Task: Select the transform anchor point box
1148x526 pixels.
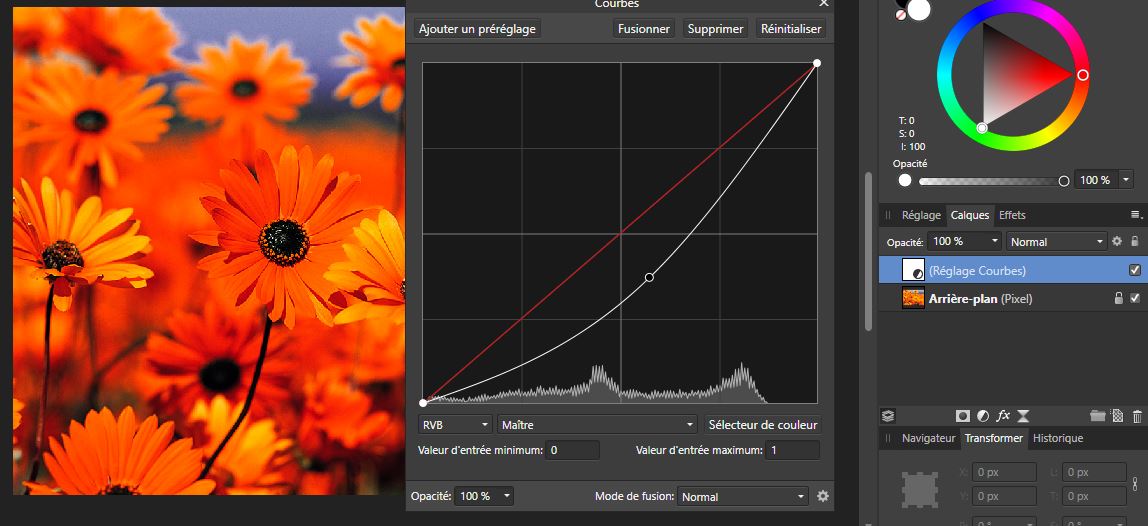Action: pos(921,489)
